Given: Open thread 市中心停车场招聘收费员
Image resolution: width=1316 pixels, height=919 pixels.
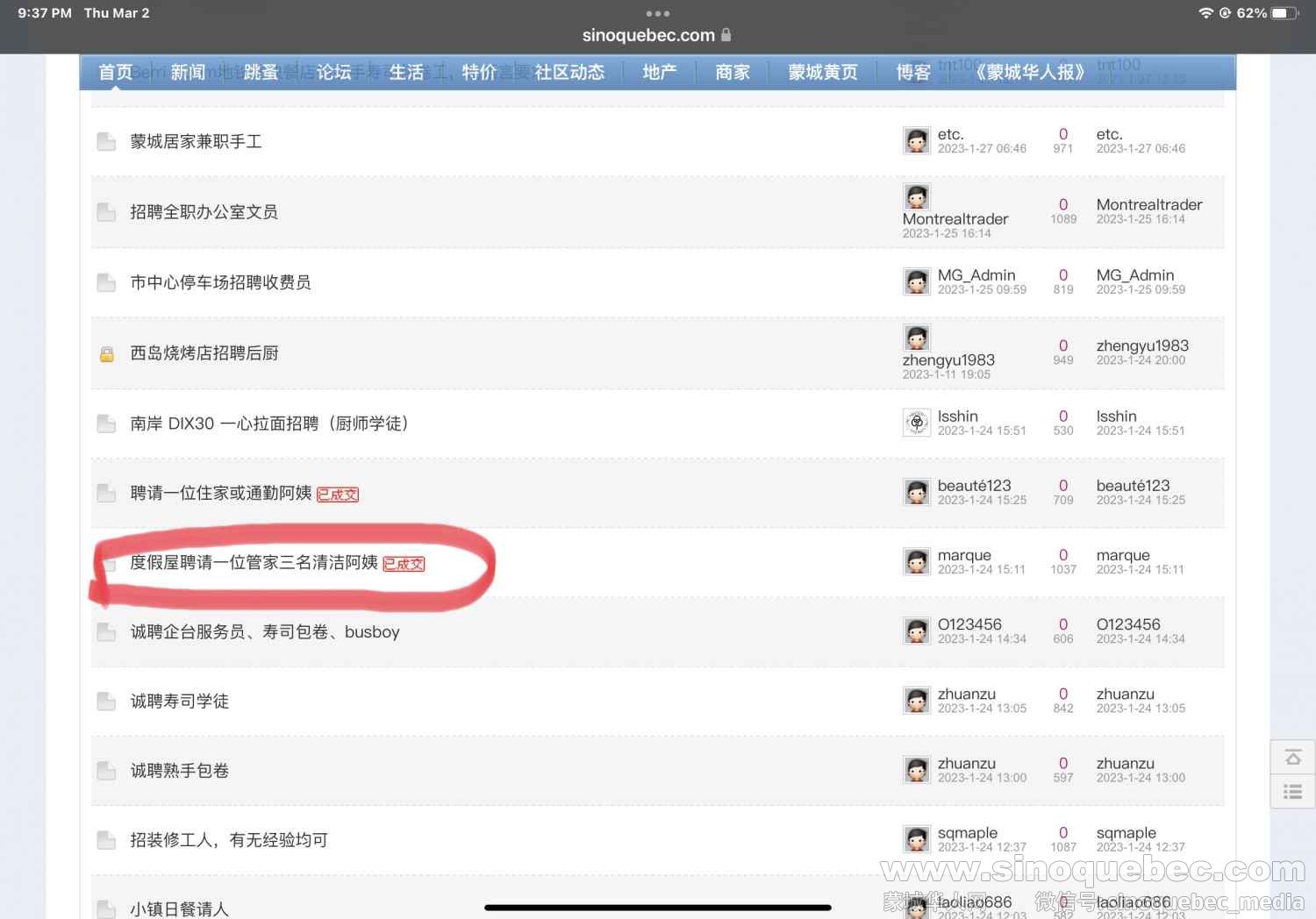Looking at the screenshot, I should tap(220, 282).
